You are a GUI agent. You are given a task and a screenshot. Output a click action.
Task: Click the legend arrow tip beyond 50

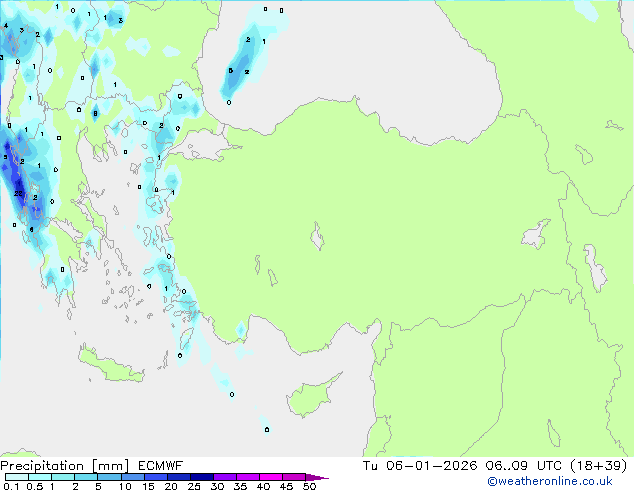pos(322,478)
